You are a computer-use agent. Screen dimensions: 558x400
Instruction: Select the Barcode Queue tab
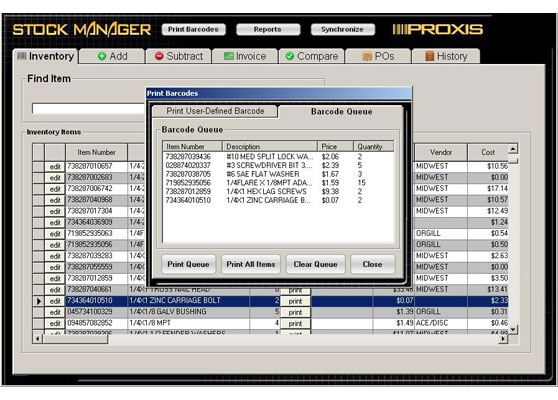click(341, 111)
